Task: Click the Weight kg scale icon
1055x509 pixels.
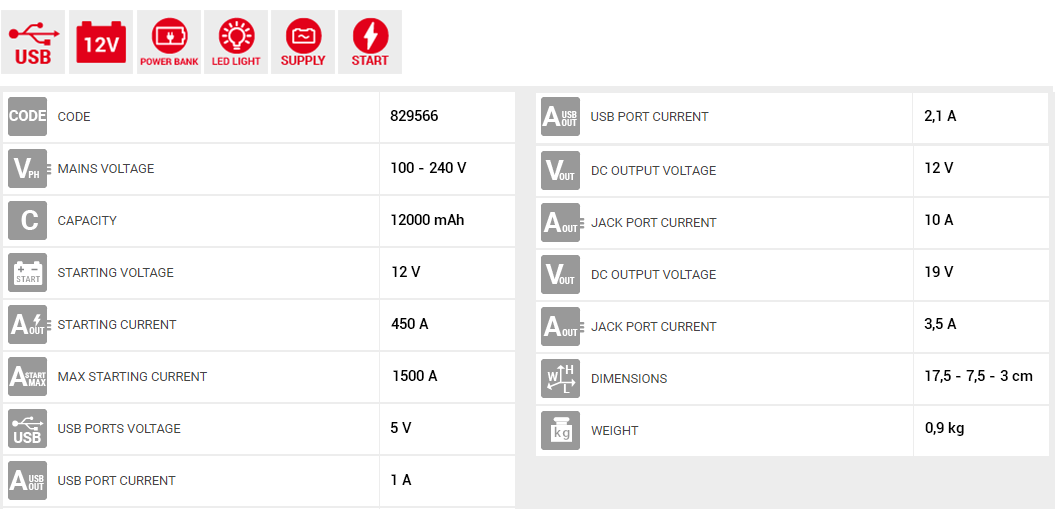Action: point(560,431)
